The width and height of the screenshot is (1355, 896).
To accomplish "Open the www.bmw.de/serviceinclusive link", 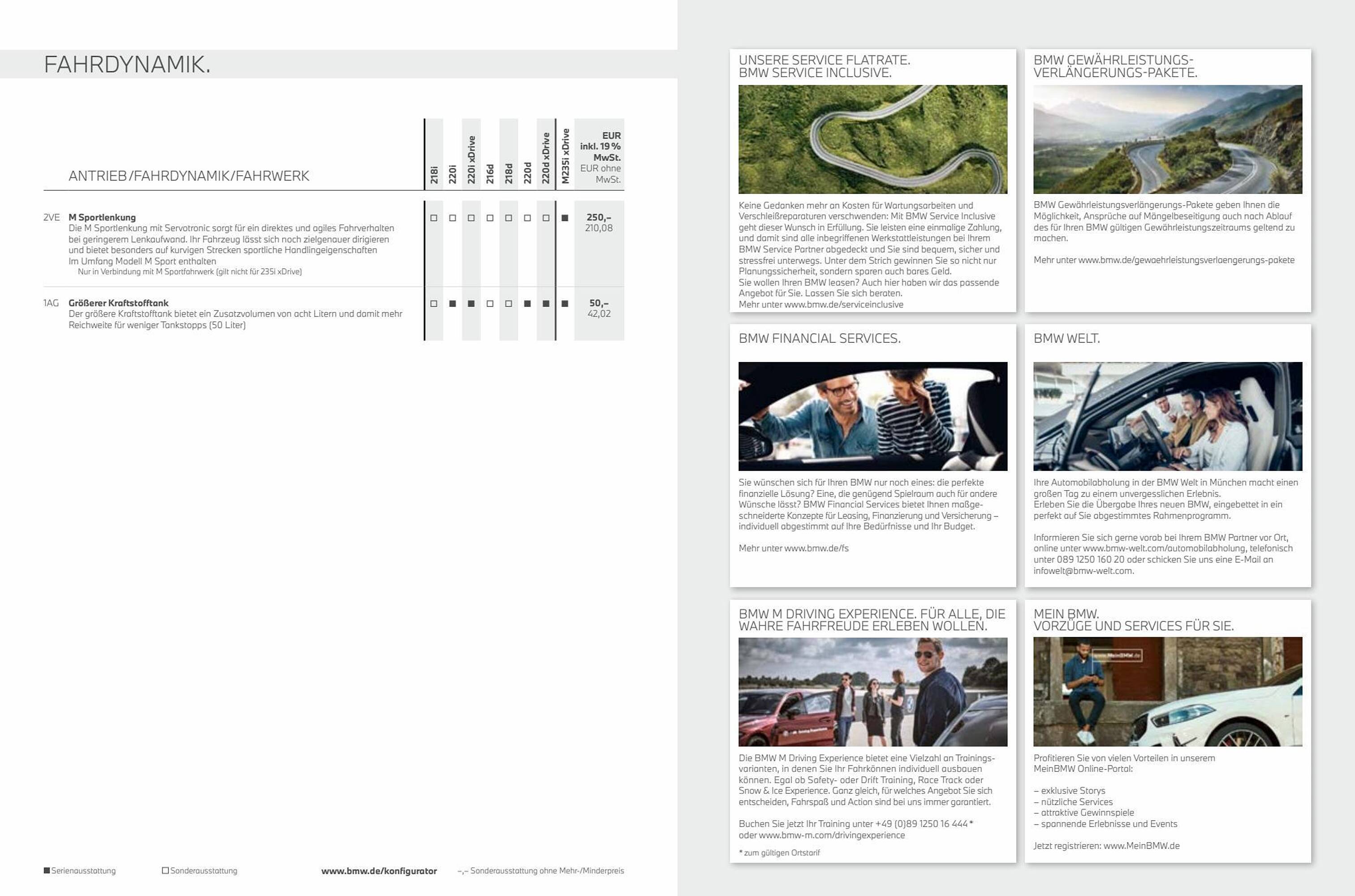I will 844,305.
